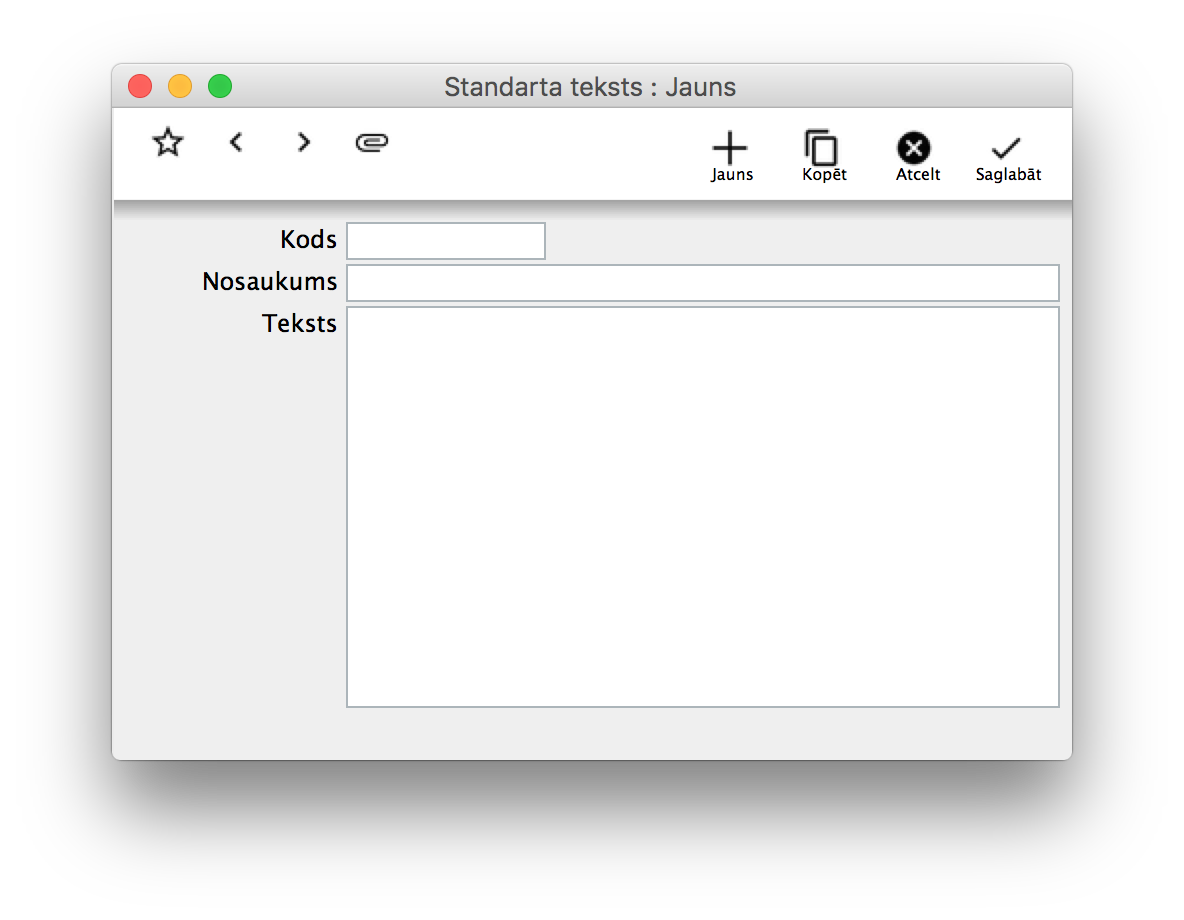The width and height of the screenshot is (1184, 920).
Task: Go to the next record arrow
Action: (x=304, y=143)
